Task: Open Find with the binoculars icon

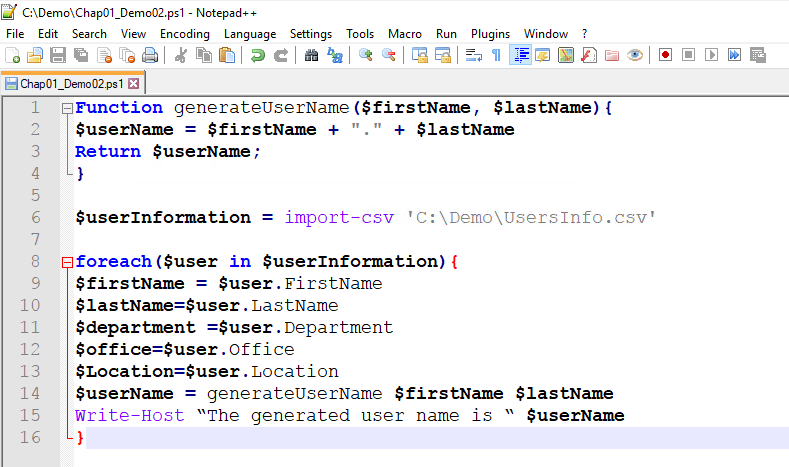Action: 311,55
